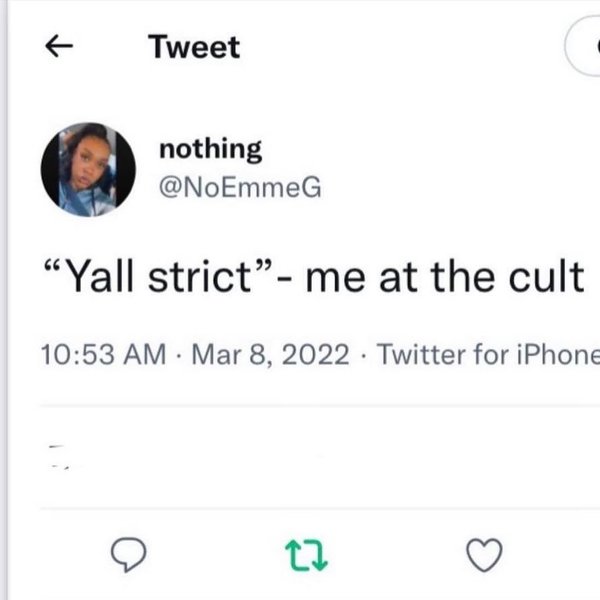Click the search pill in top-right corner
This screenshot has width=600, height=600.
coord(584,47)
